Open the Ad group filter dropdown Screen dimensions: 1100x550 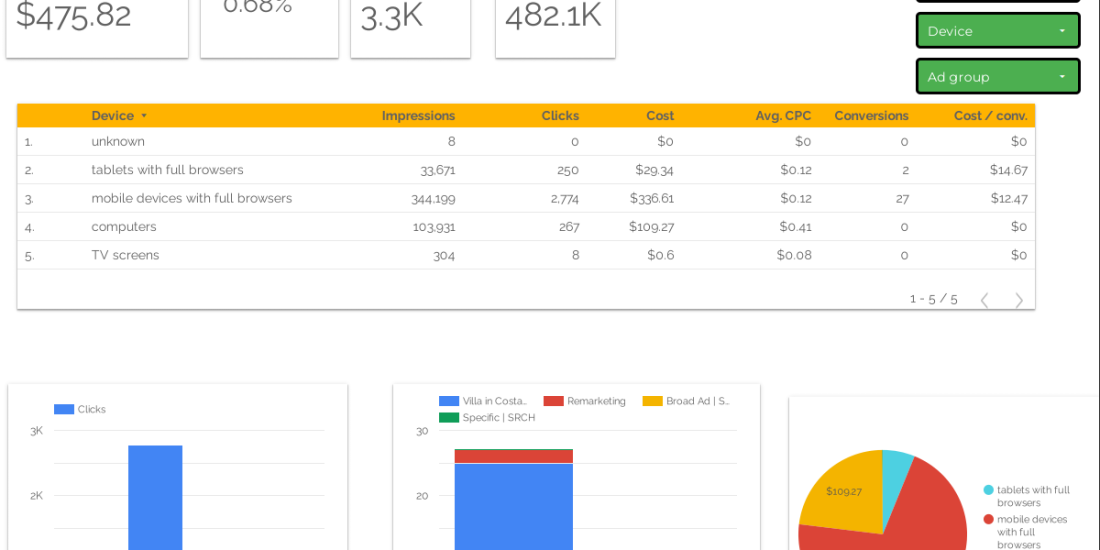tap(997, 76)
